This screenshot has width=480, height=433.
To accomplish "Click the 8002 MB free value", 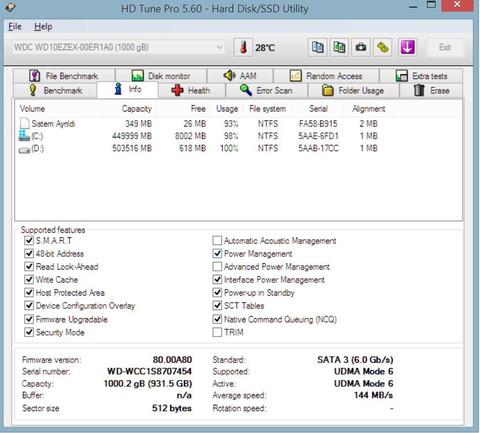I will [x=190, y=136].
